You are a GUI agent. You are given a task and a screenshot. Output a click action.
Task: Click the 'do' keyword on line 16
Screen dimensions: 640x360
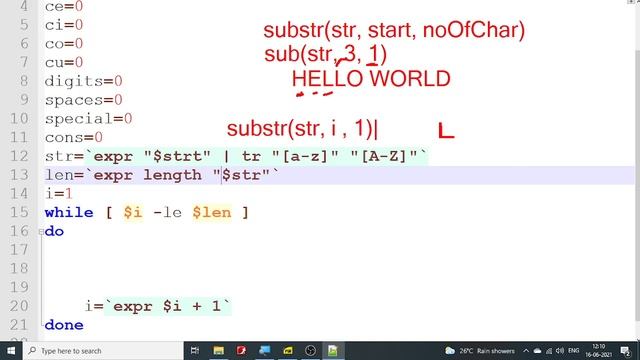pos(54,231)
